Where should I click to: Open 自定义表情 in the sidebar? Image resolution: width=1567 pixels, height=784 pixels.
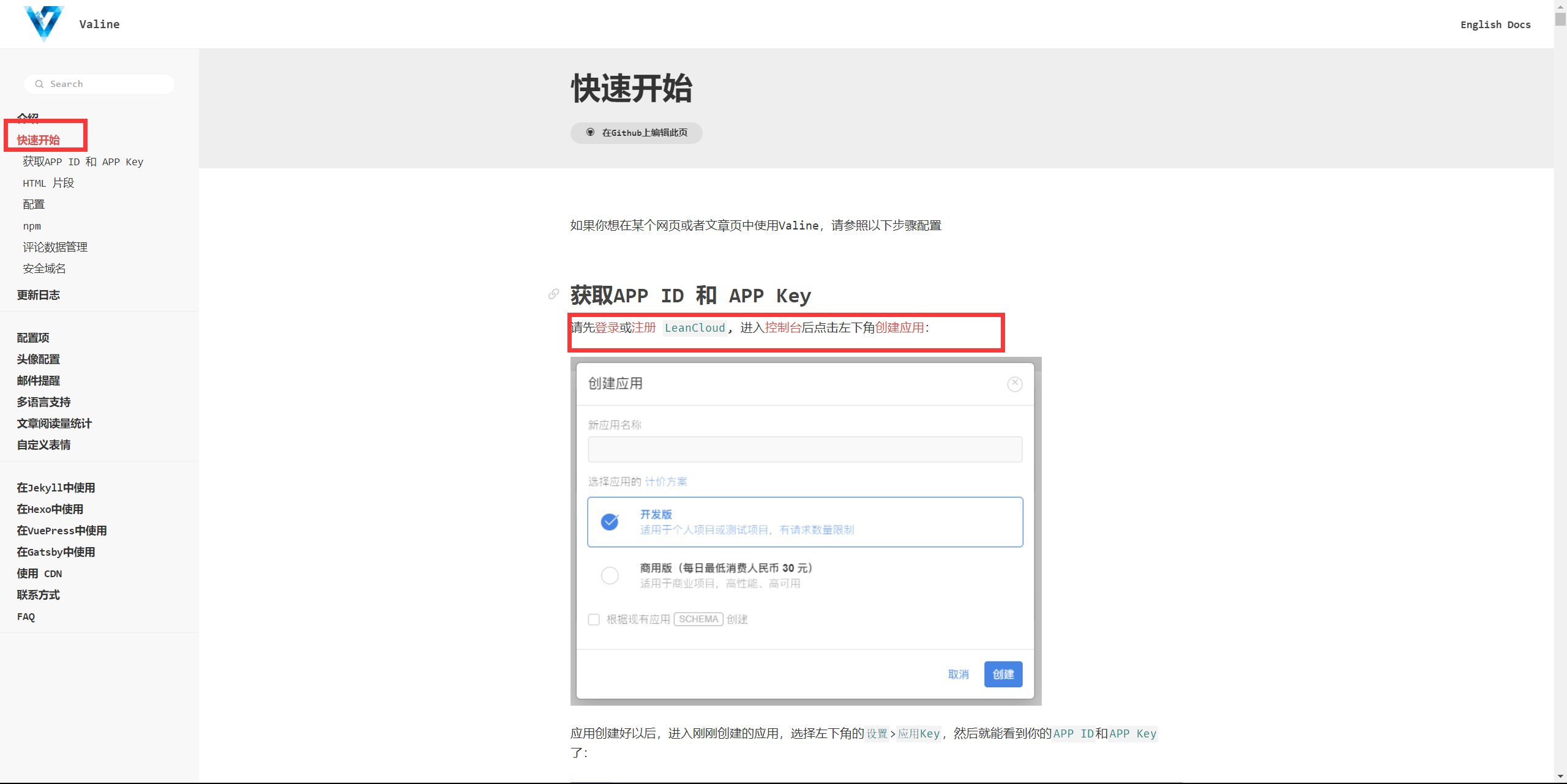coord(43,445)
